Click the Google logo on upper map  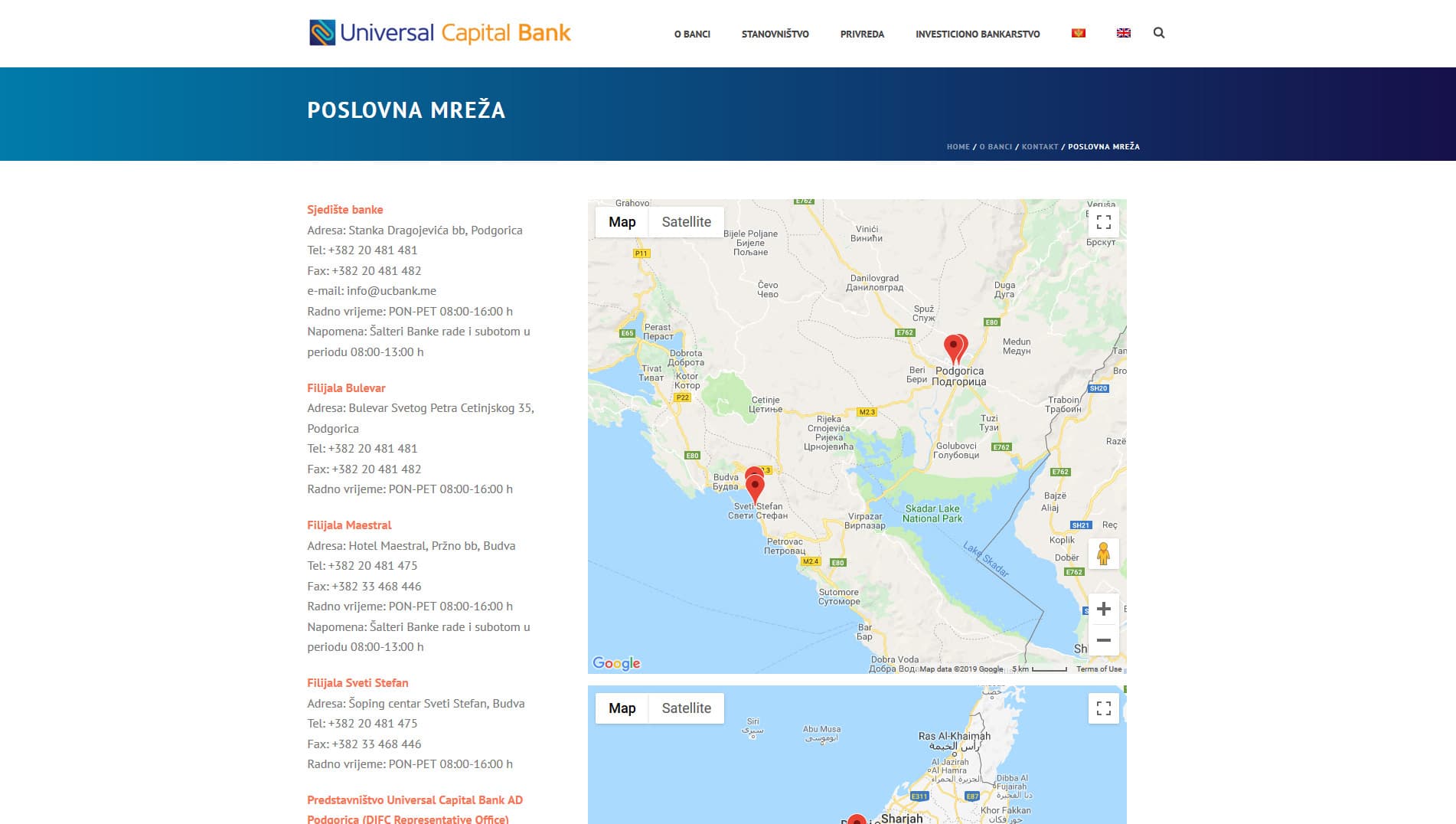coord(616,663)
